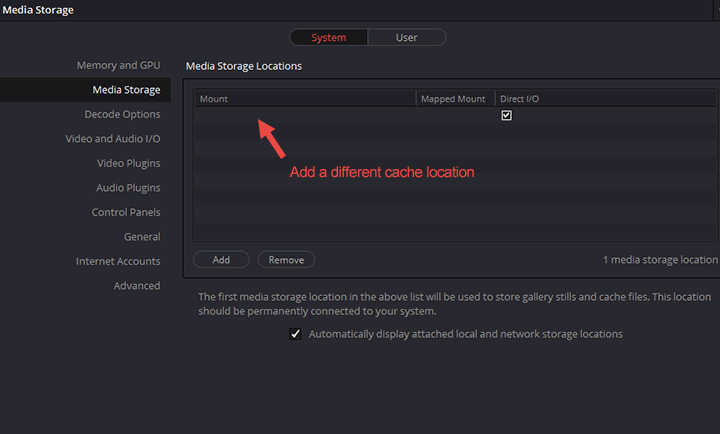This screenshot has height=434, width=720.
Task: Disable automatically display attached storage locations
Action: (x=295, y=334)
